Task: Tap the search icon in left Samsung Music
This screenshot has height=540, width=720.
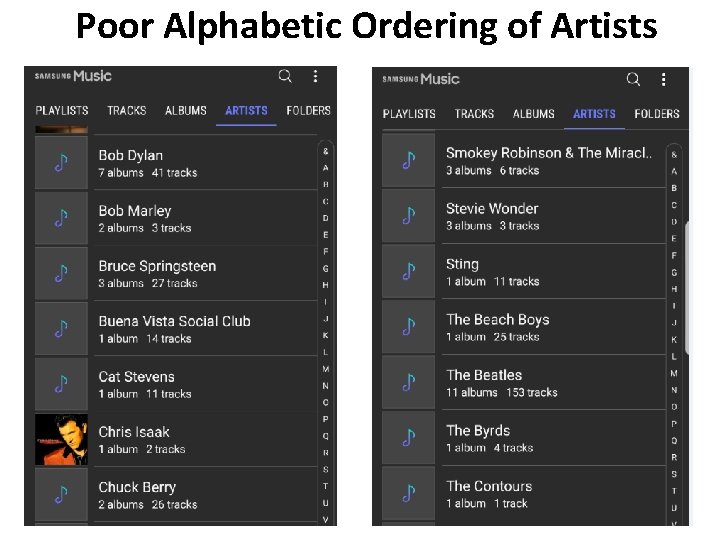Action: click(285, 76)
